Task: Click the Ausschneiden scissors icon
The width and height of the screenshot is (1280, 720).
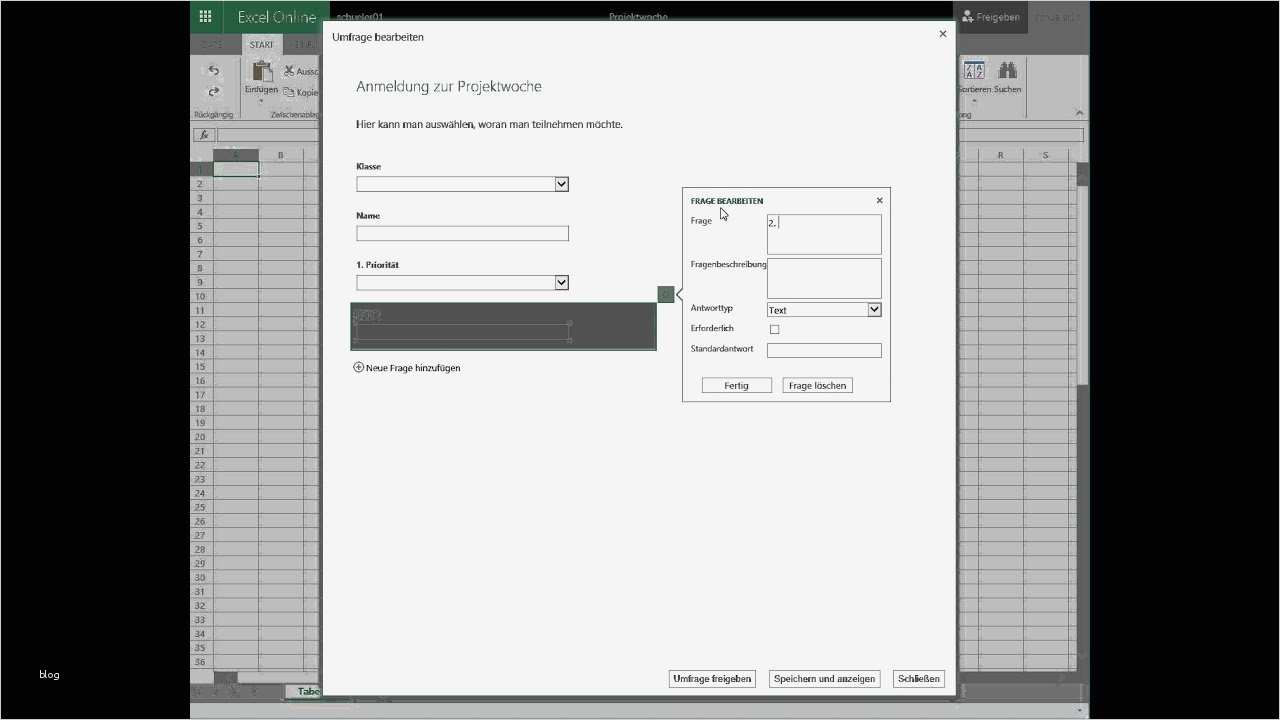Action: click(x=288, y=70)
